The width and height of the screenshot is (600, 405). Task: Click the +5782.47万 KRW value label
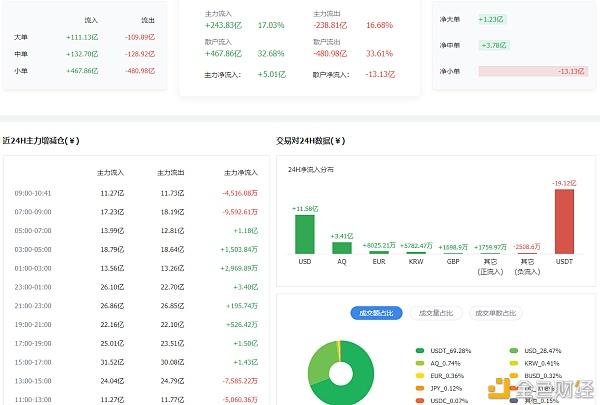[x=416, y=245]
